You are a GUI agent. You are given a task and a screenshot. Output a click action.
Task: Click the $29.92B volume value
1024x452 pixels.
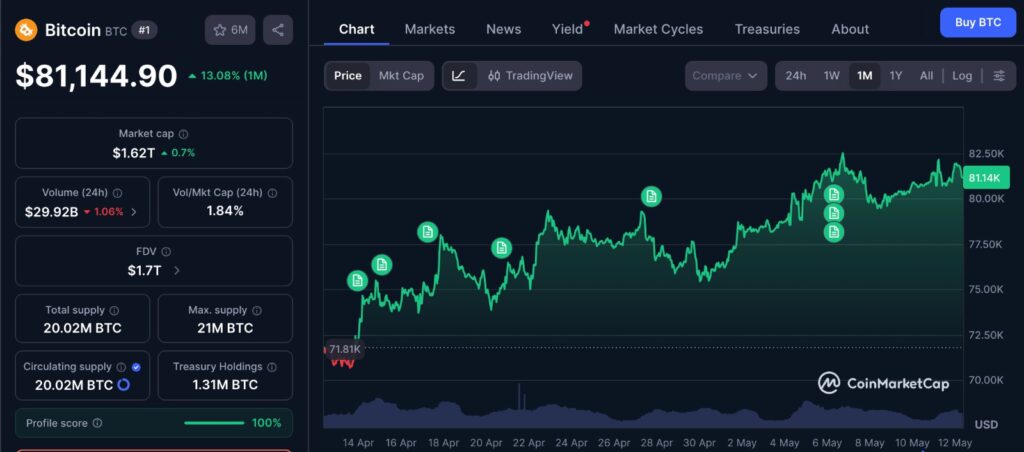point(52,212)
